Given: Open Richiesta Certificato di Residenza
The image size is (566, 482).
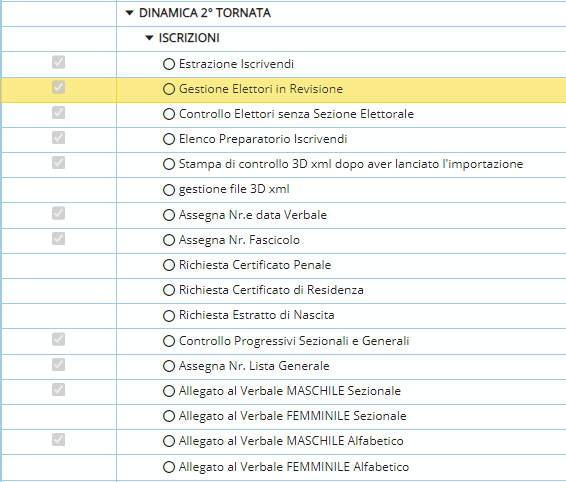Looking at the screenshot, I should [271, 290].
